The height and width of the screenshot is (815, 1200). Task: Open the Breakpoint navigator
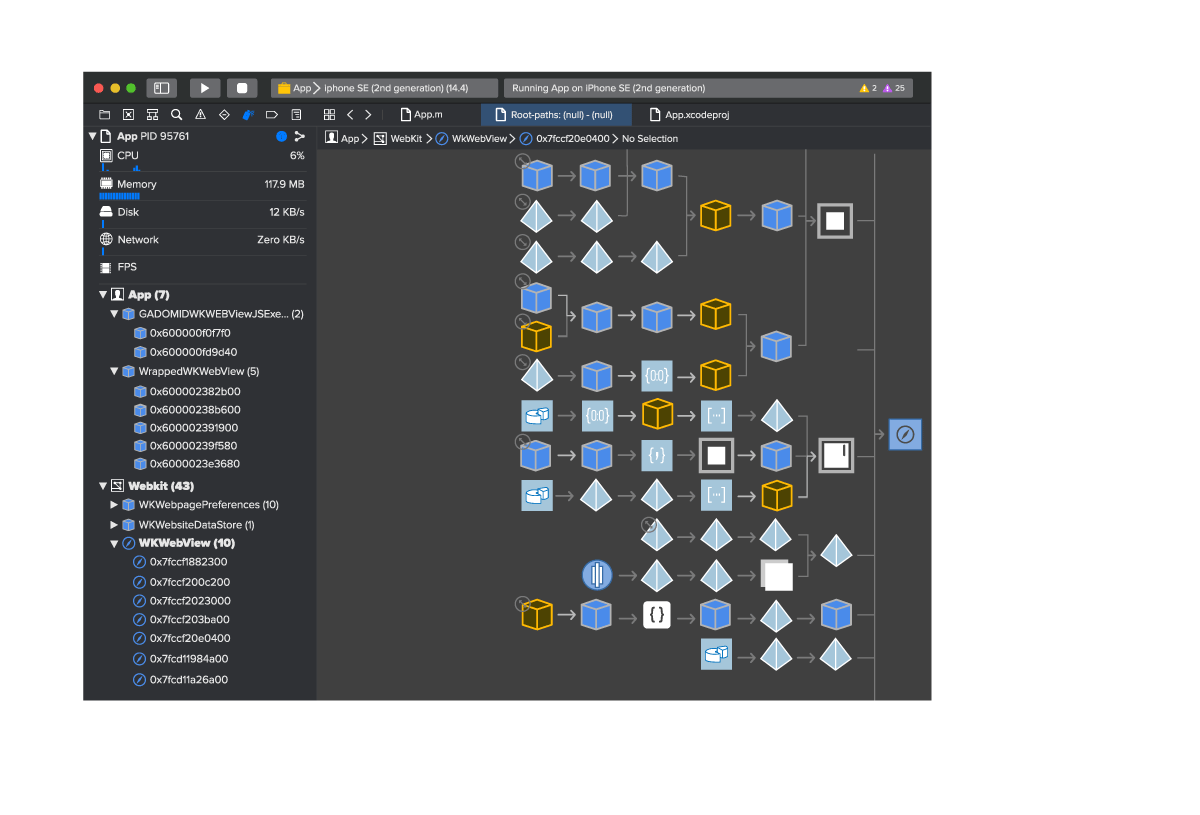point(272,115)
